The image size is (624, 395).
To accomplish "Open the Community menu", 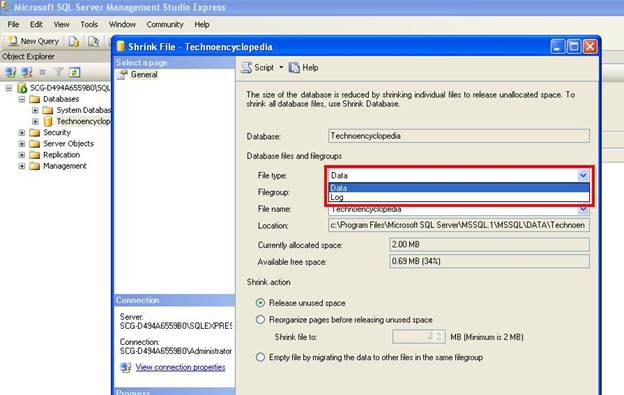I will [165, 24].
